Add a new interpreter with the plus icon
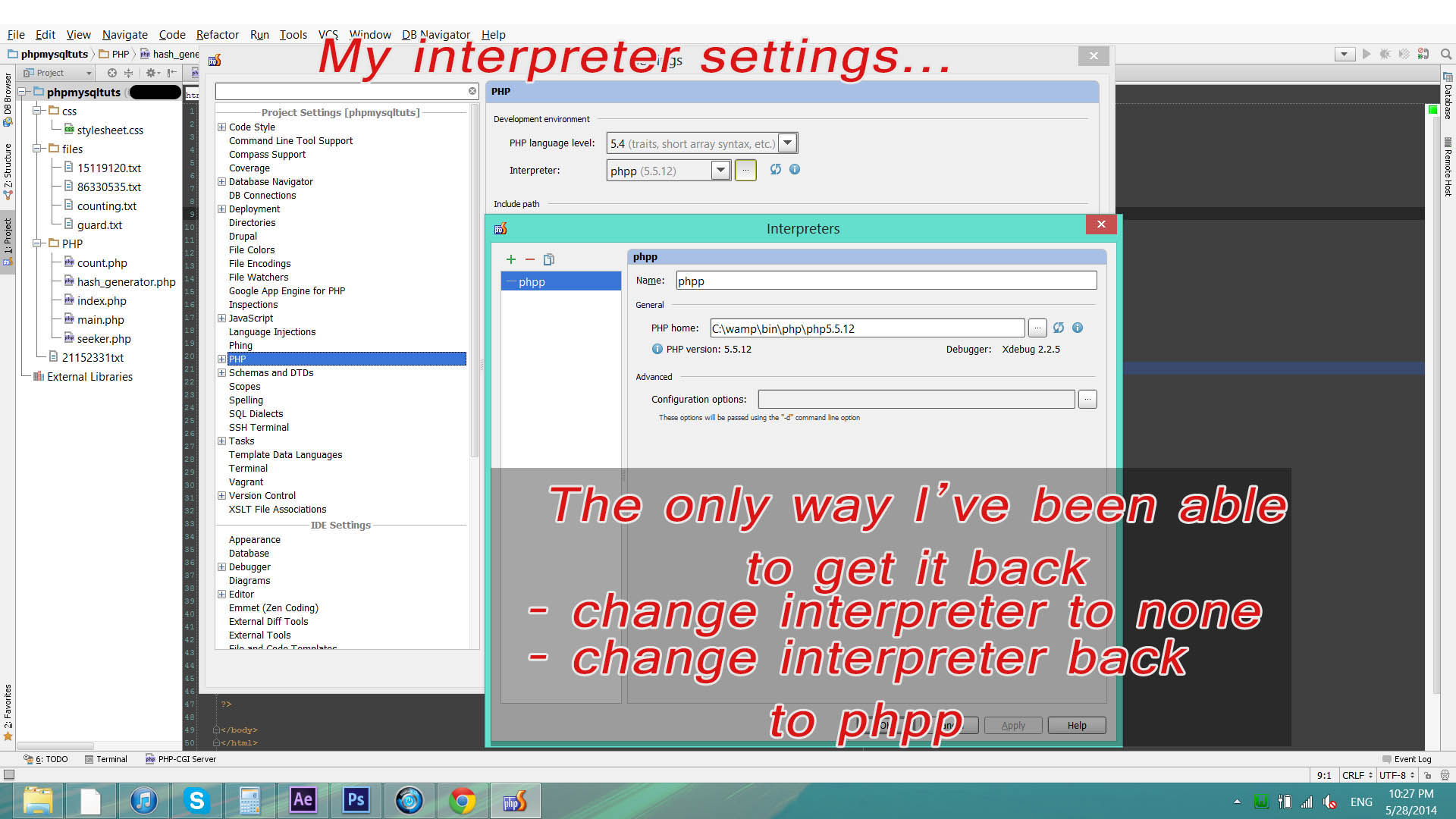This screenshot has height=819, width=1456. point(511,259)
